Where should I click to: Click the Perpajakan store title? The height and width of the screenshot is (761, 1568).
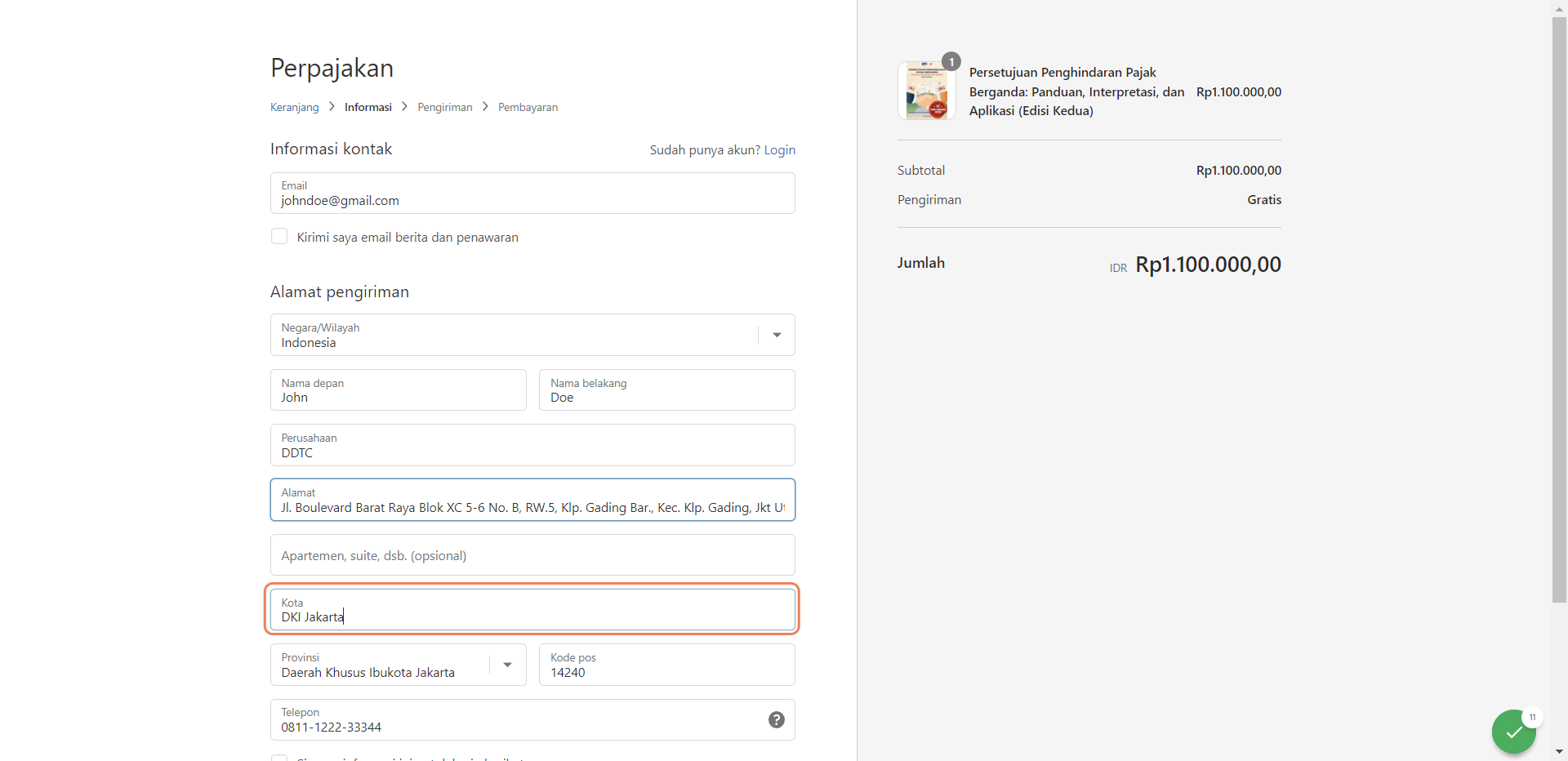click(x=332, y=68)
